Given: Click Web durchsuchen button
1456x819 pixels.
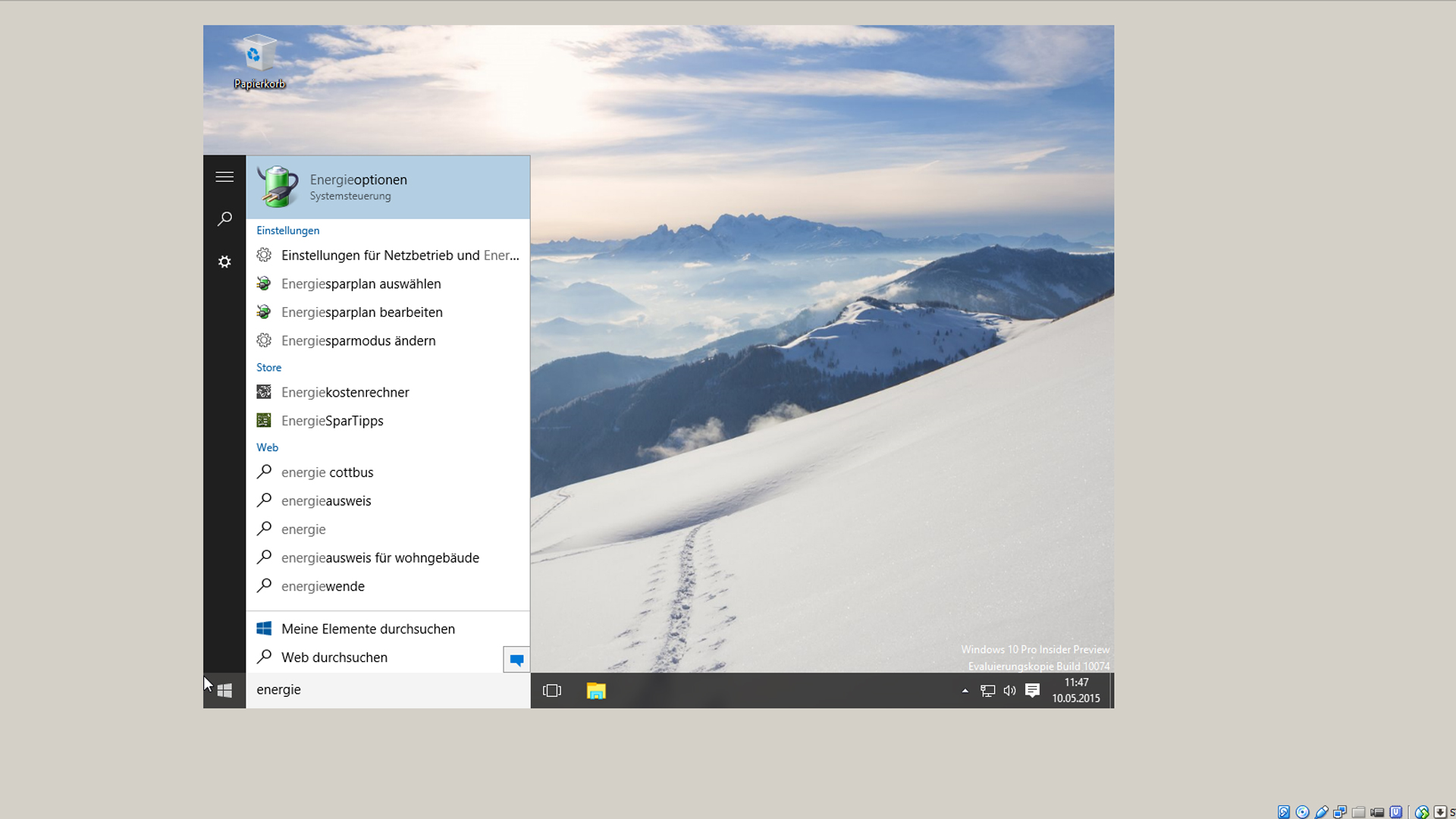Looking at the screenshot, I should coord(374,657).
